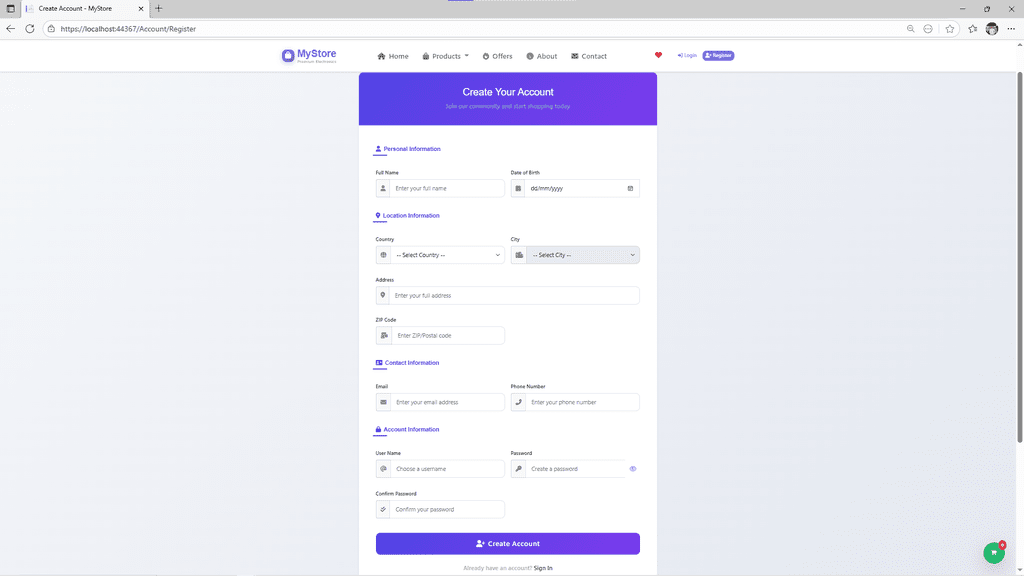This screenshot has height=576, width=1024.
Task: Click the page vertical scrollbar
Action: [x=1019, y=258]
